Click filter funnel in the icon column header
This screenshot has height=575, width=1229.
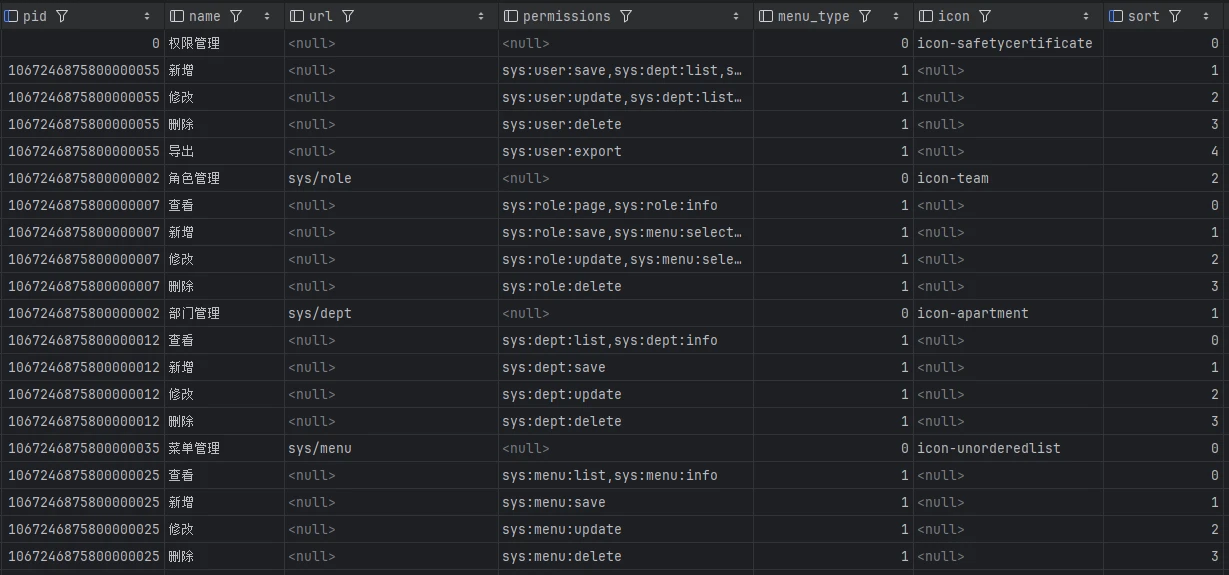pos(985,16)
